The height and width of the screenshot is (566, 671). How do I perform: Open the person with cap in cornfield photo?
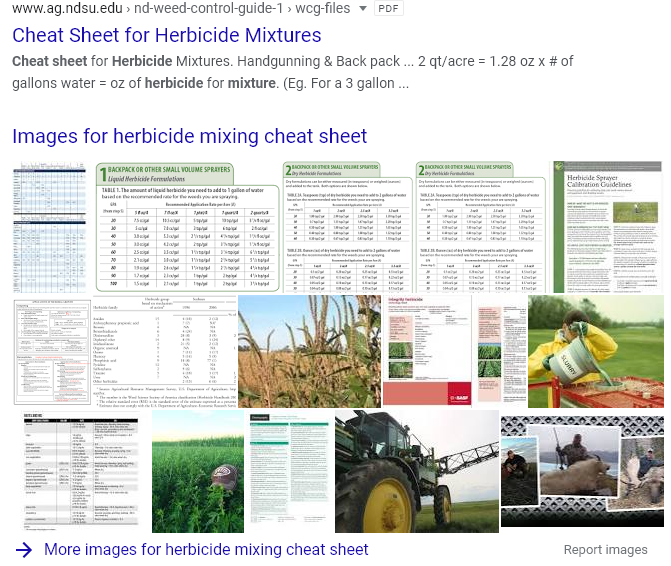pos(198,471)
